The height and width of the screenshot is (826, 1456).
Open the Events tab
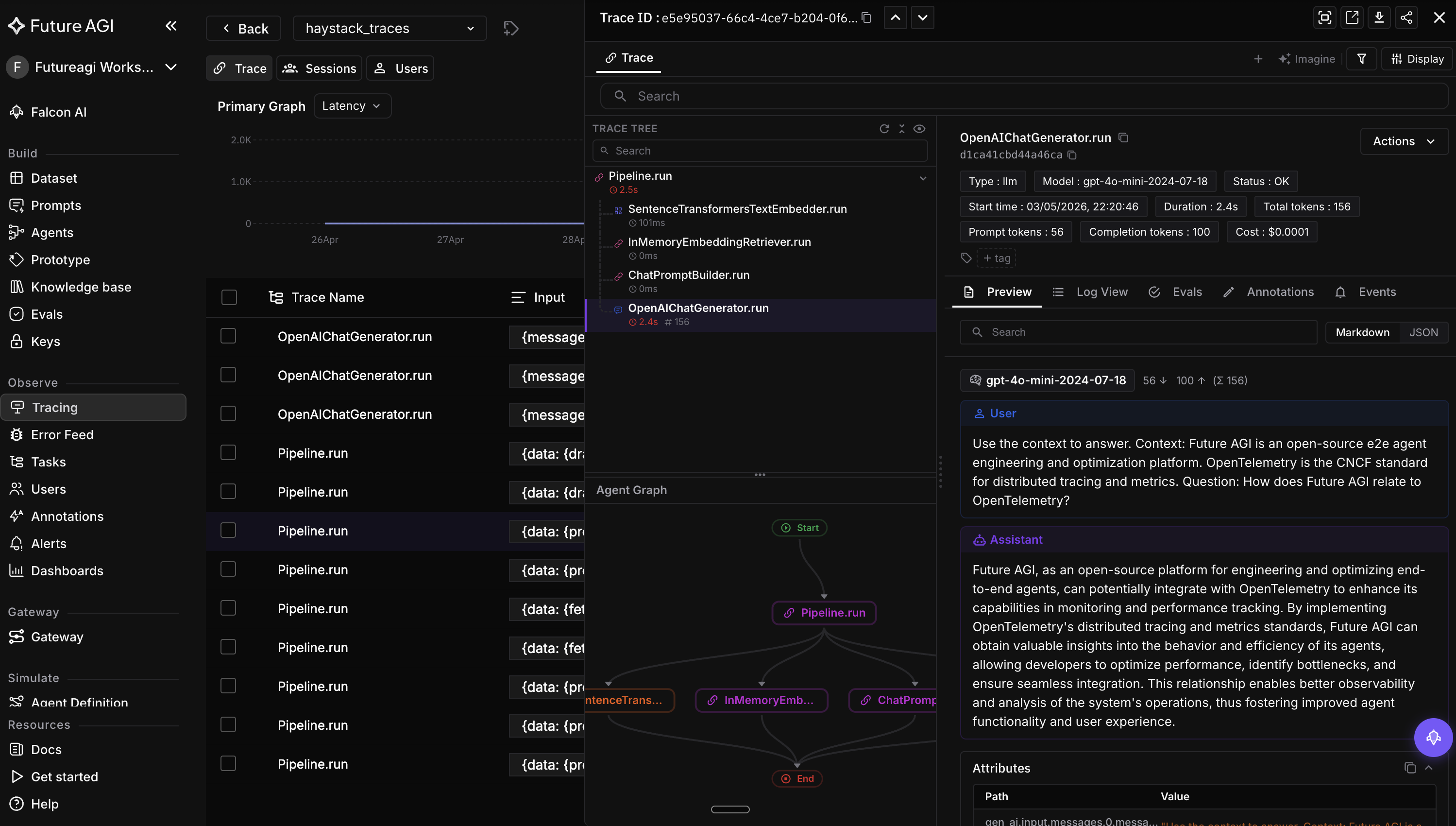click(1365, 292)
